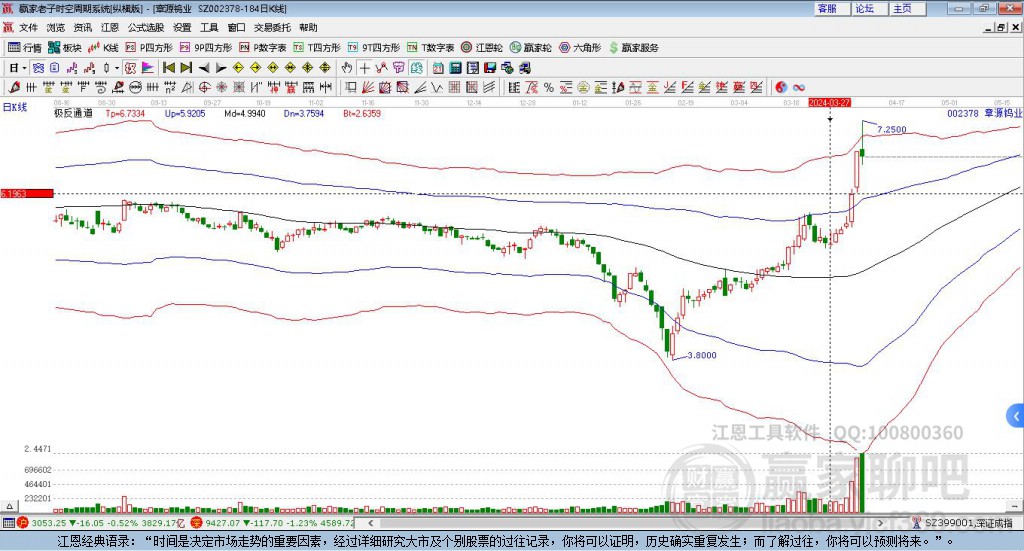Open the 9T四方形 tool
The width and height of the screenshot is (1024, 551).
click(x=374, y=48)
